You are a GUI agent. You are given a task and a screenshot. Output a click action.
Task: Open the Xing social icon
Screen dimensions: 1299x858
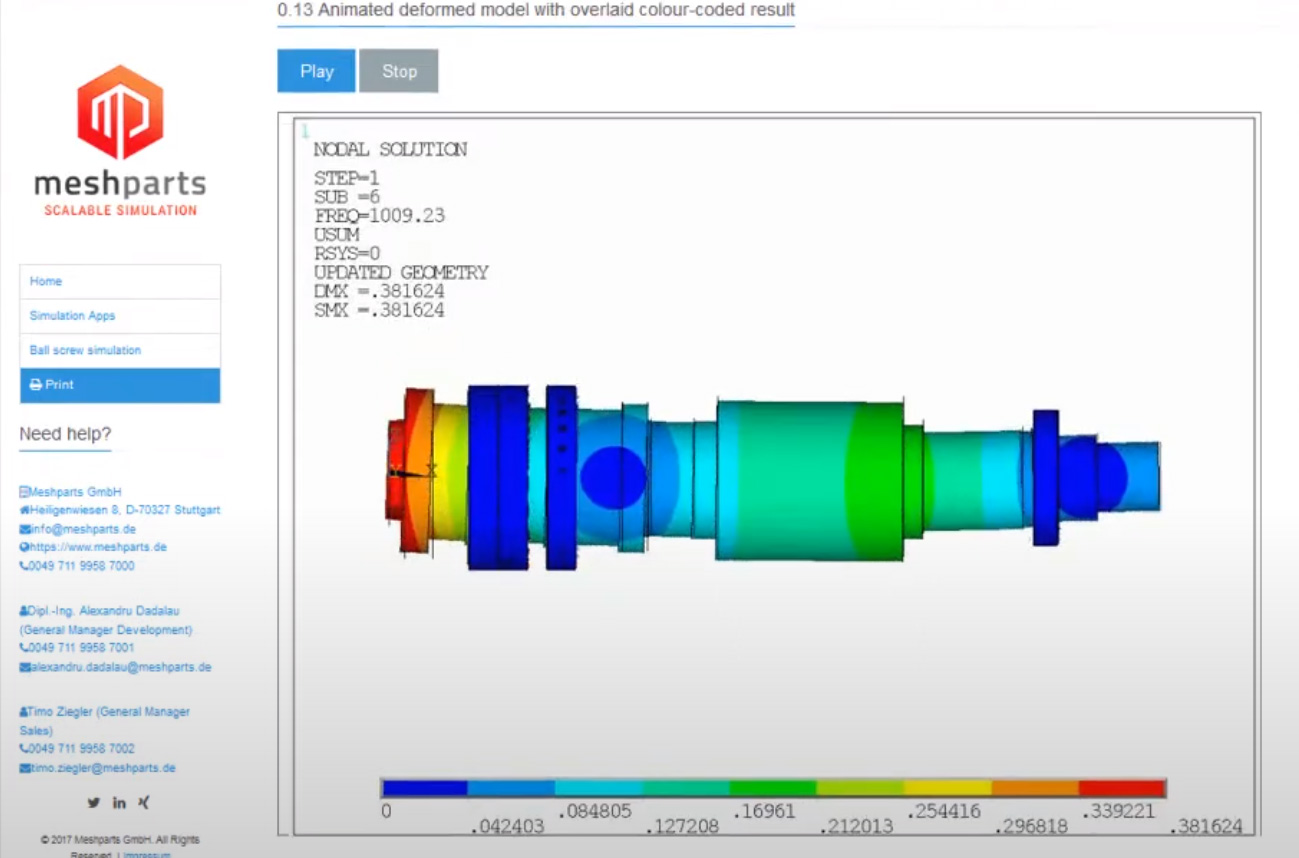tap(144, 802)
